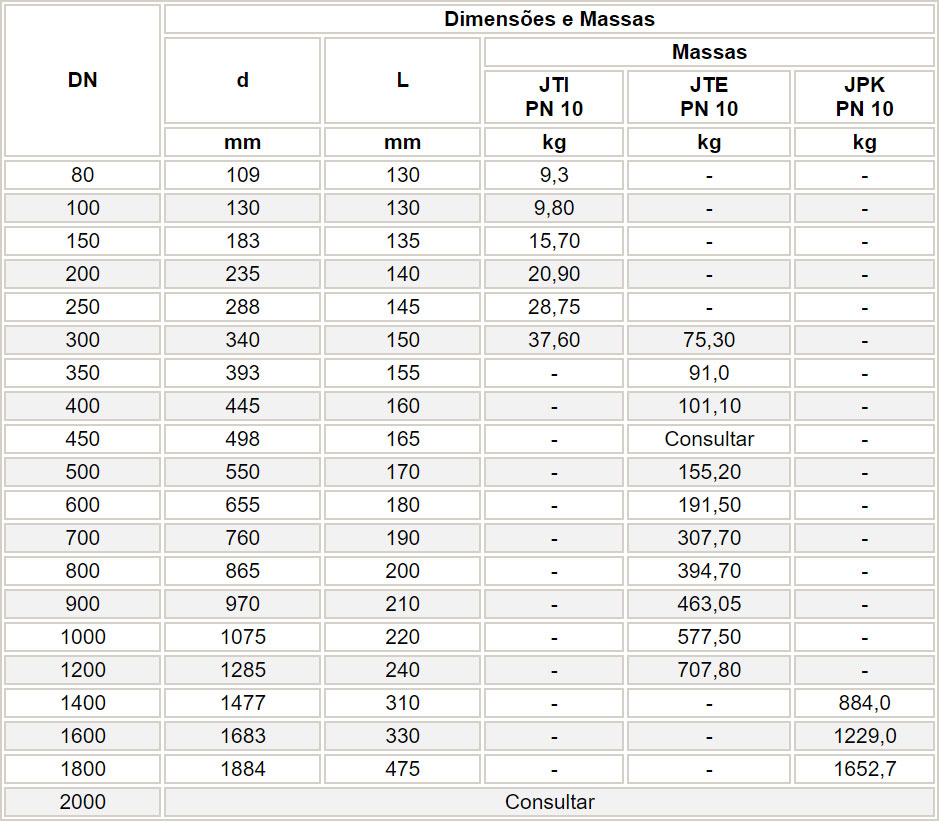
Task: Click the L value '310'
Action: [x=402, y=702]
